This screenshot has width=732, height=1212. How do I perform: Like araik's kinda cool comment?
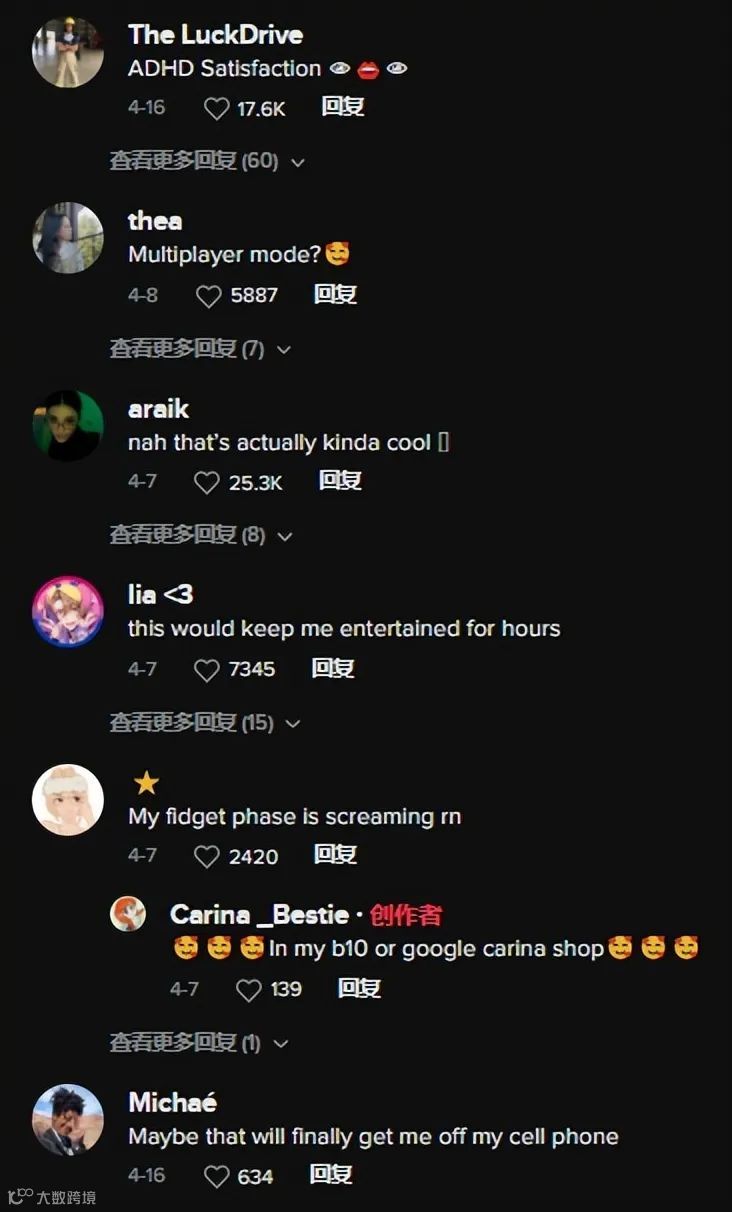(x=206, y=483)
